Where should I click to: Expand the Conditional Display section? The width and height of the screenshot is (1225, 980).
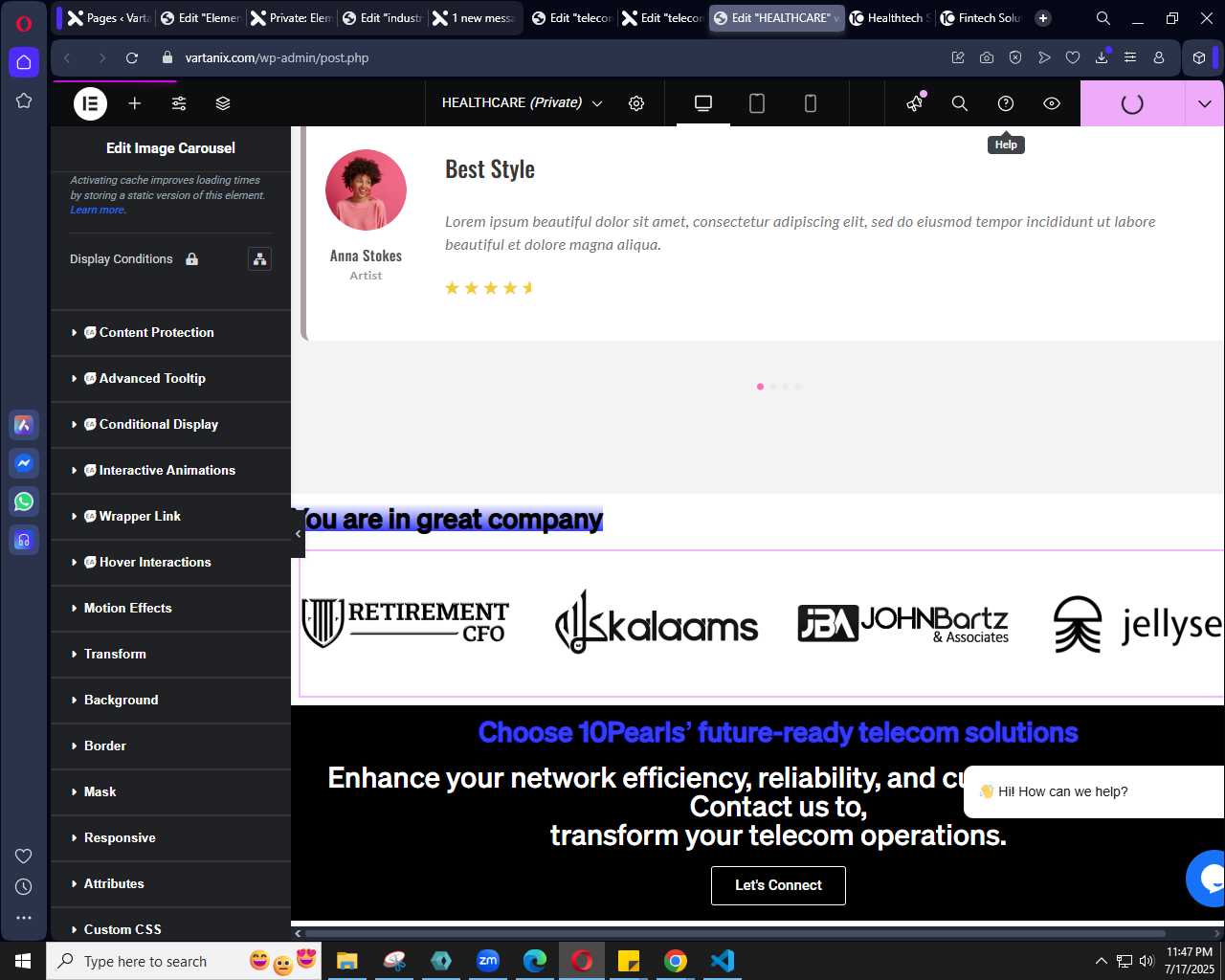(170, 424)
